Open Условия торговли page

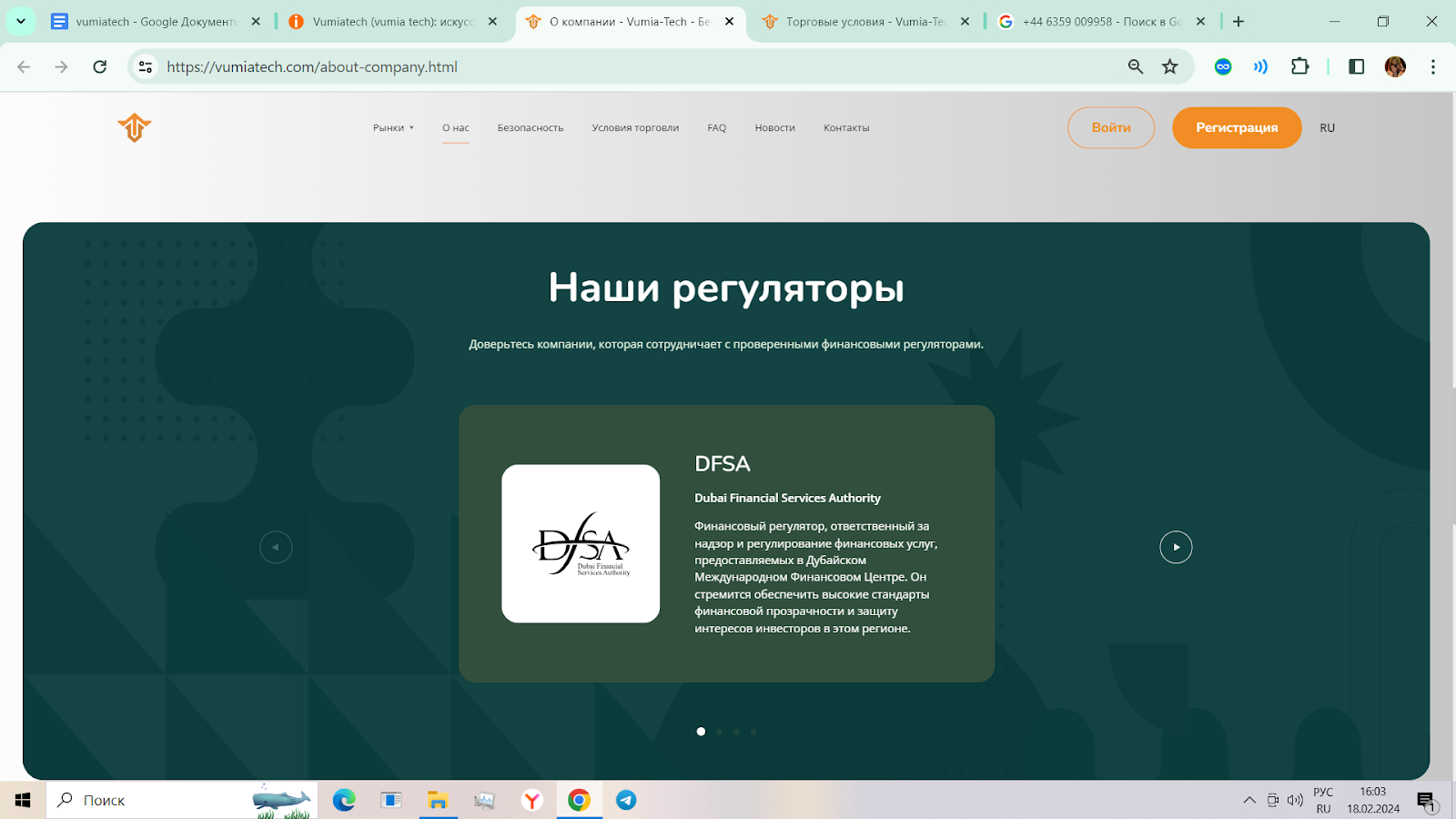[x=635, y=127]
